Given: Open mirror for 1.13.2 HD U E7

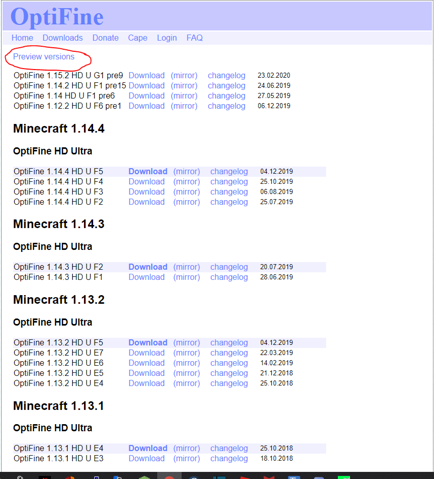Looking at the screenshot, I should [x=187, y=353].
